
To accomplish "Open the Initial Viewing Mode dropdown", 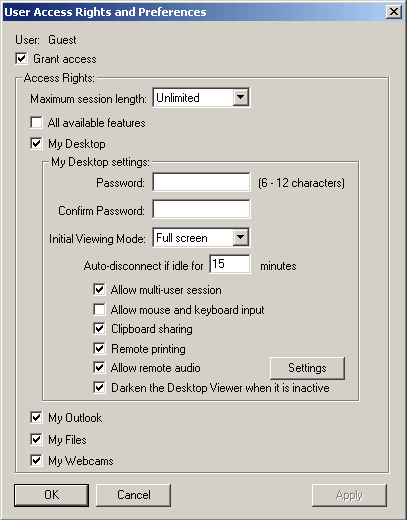I will (201, 238).
